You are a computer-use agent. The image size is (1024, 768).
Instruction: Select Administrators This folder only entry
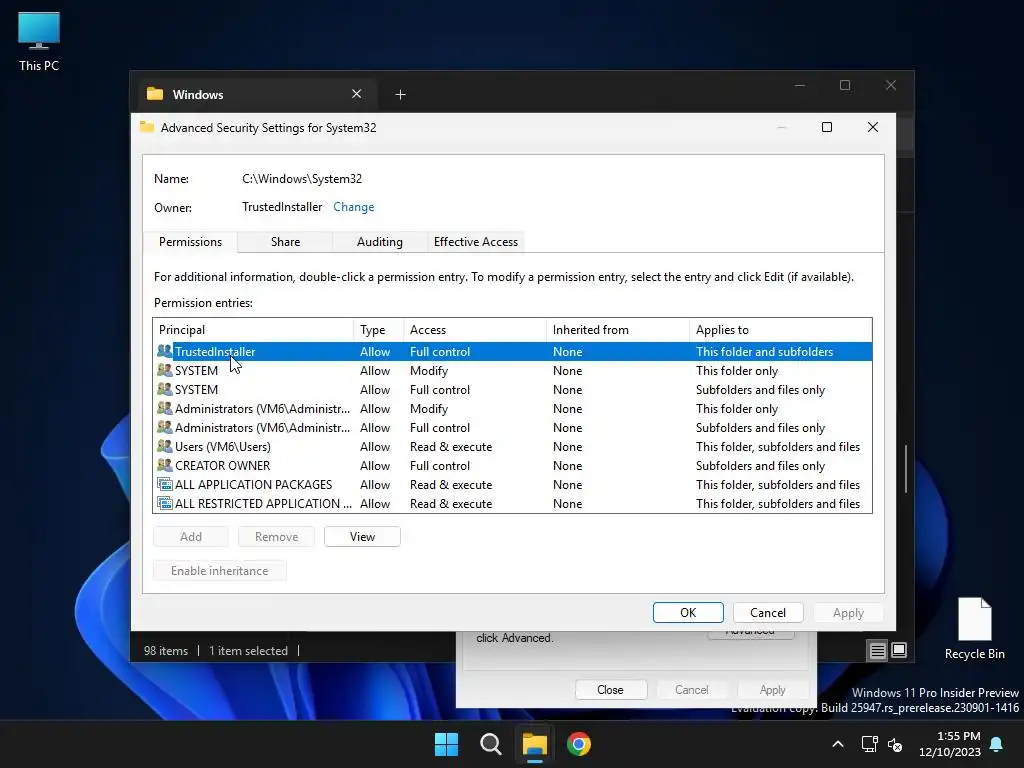pos(513,408)
